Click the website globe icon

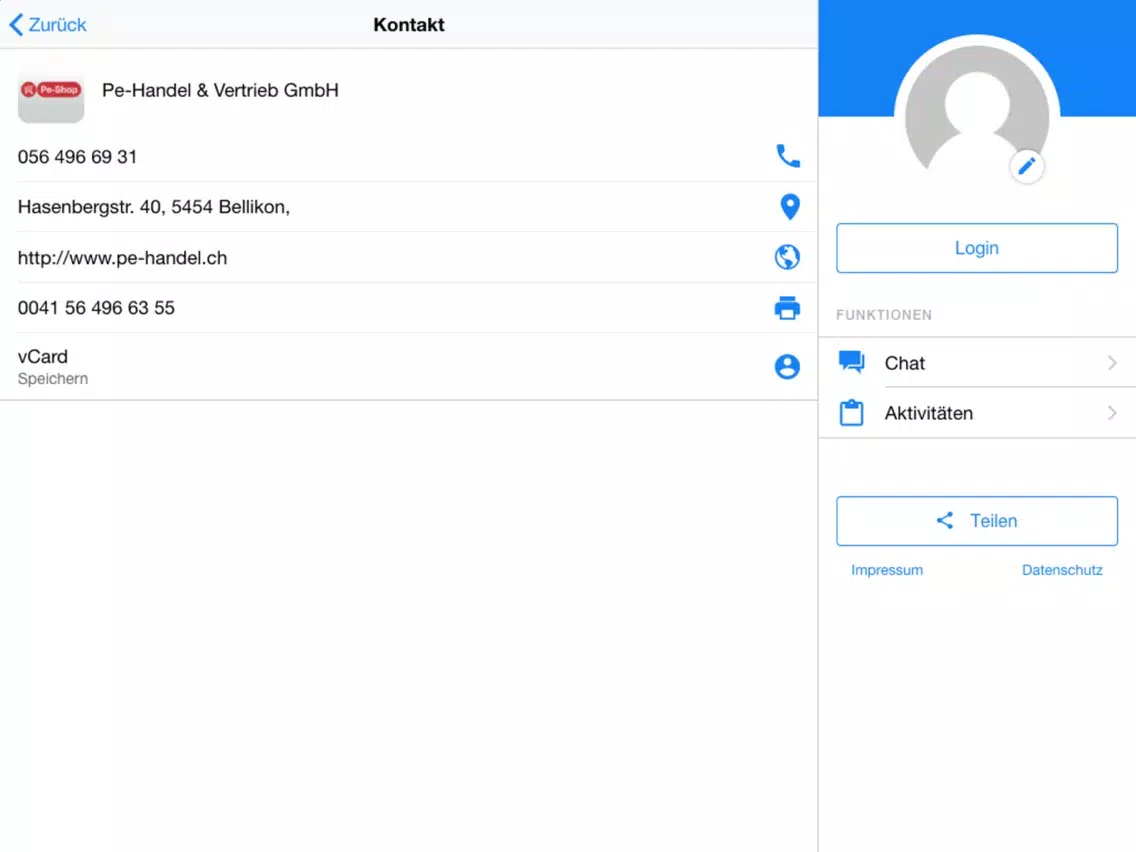pyautogui.click(x=787, y=257)
